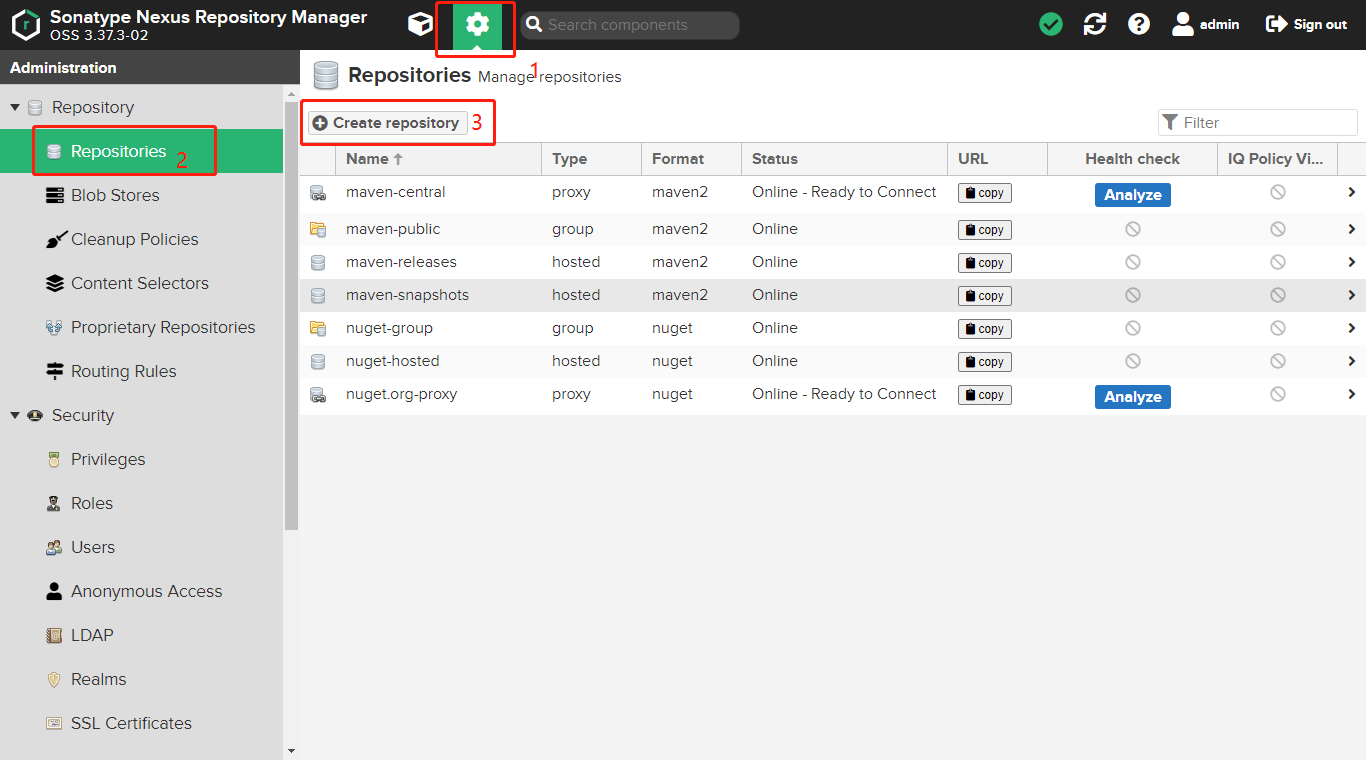The height and width of the screenshot is (760, 1366).
Task: Click maven-central IQ policy disabled icon
Action: [1277, 192]
